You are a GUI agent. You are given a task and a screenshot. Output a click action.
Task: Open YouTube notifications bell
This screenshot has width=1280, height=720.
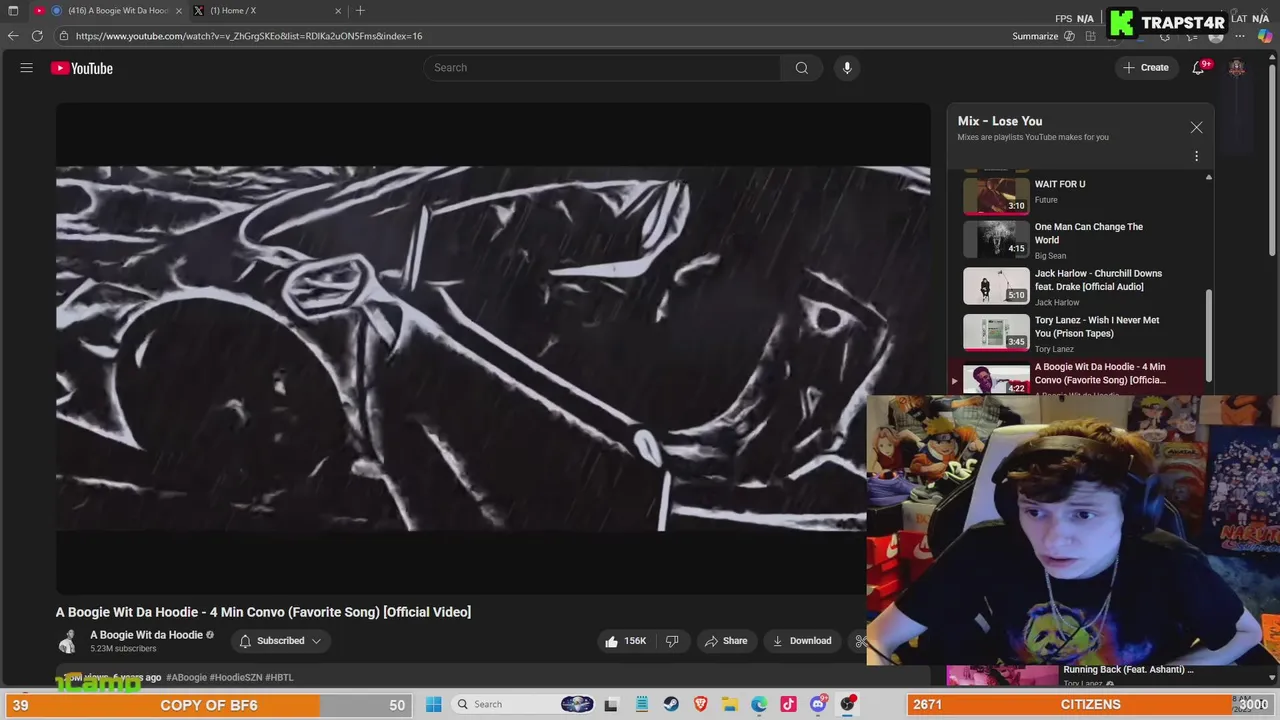[1198, 68]
